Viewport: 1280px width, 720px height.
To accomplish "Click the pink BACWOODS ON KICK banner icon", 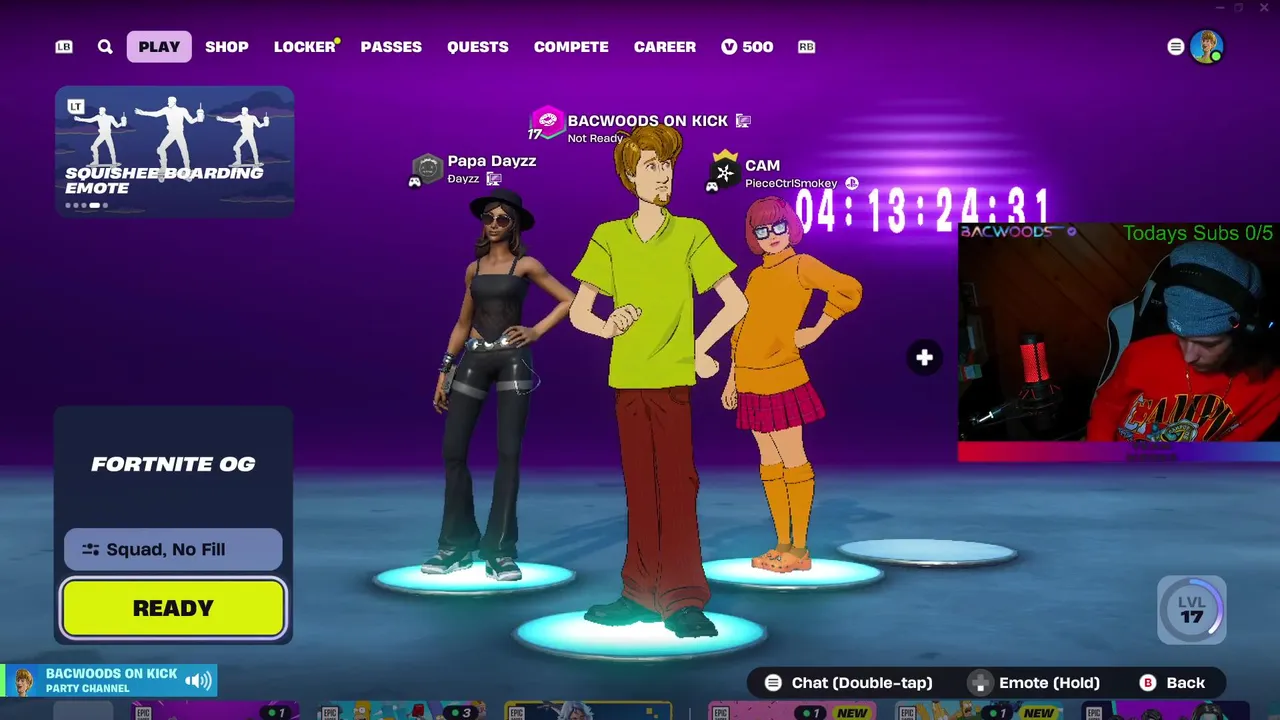I will click(x=547, y=122).
